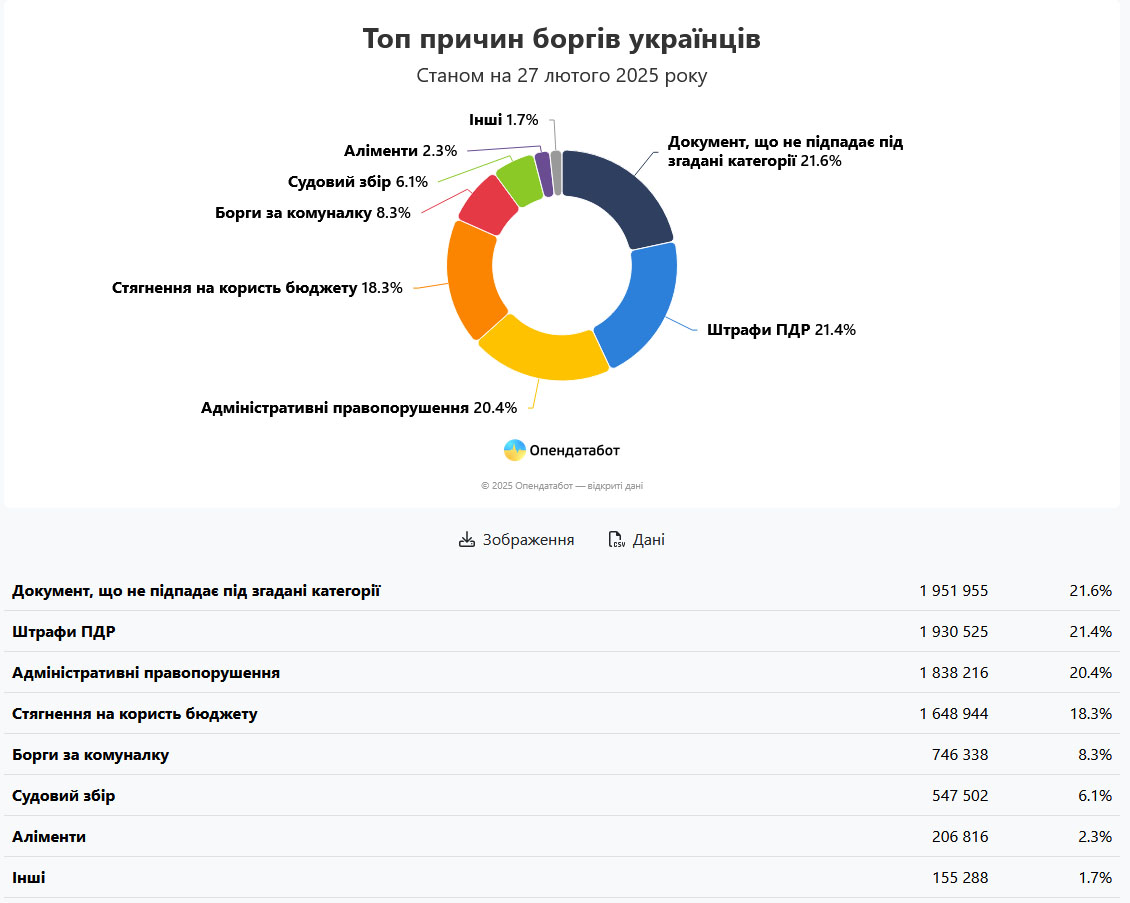Open the Дані text link

coord(648,540)
